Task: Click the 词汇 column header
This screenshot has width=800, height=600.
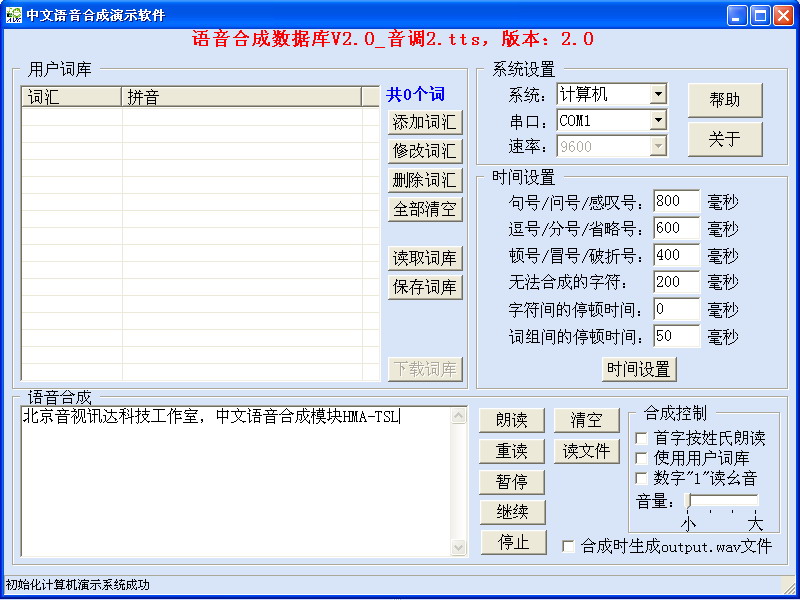Action: [x=71, y=96]
